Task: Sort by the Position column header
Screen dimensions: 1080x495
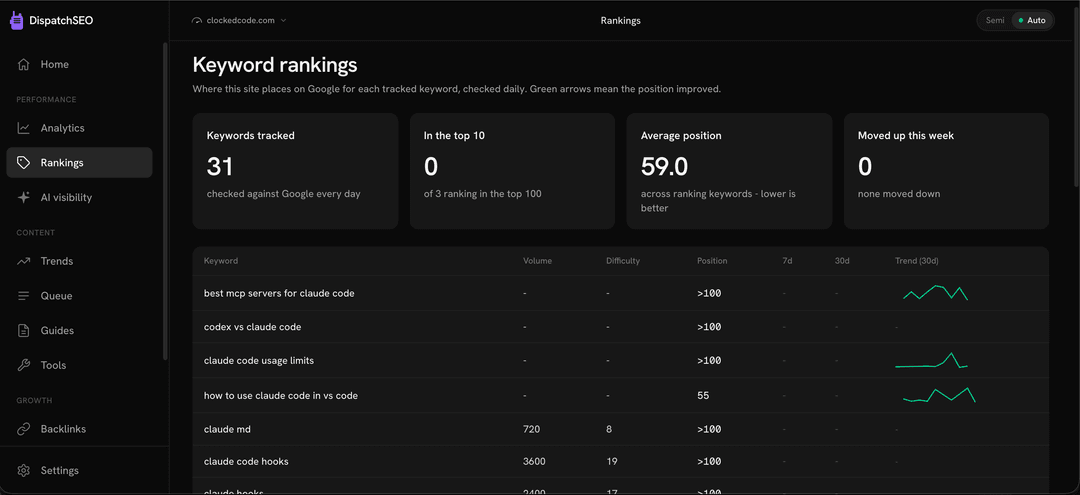Action: tap(712, 262)
